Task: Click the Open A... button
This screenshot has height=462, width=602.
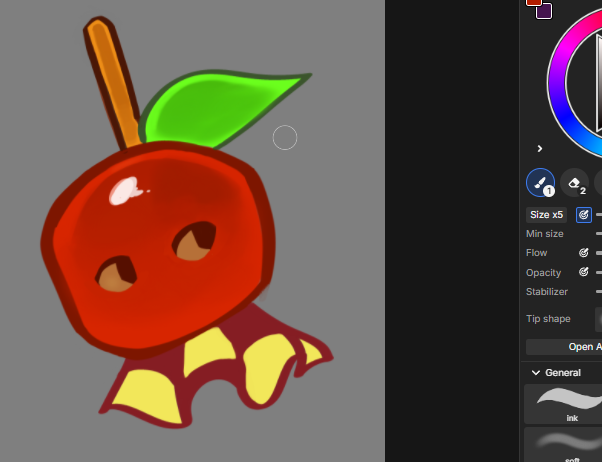Action: (564, 347)
